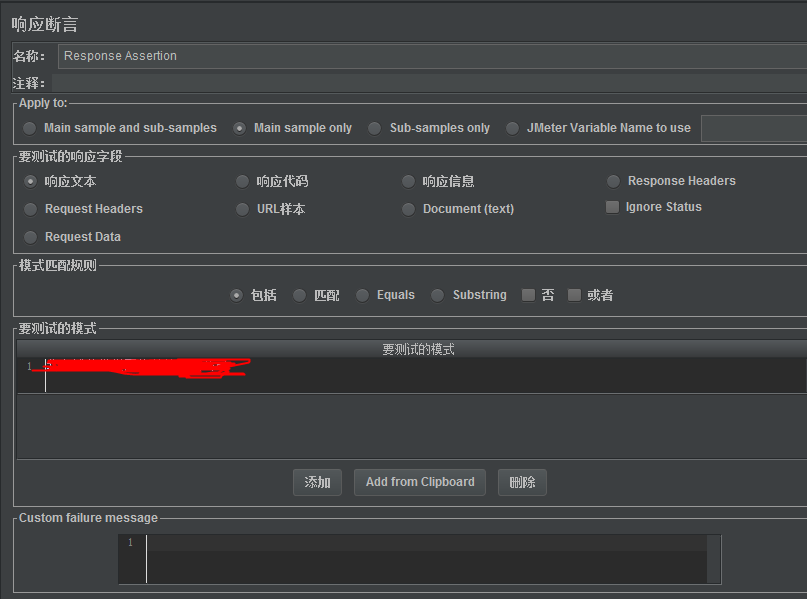The height and width of the screenshot is (599, 807).
Task: Select 响应代码 response field radio
Action: [x=242, y=181]
